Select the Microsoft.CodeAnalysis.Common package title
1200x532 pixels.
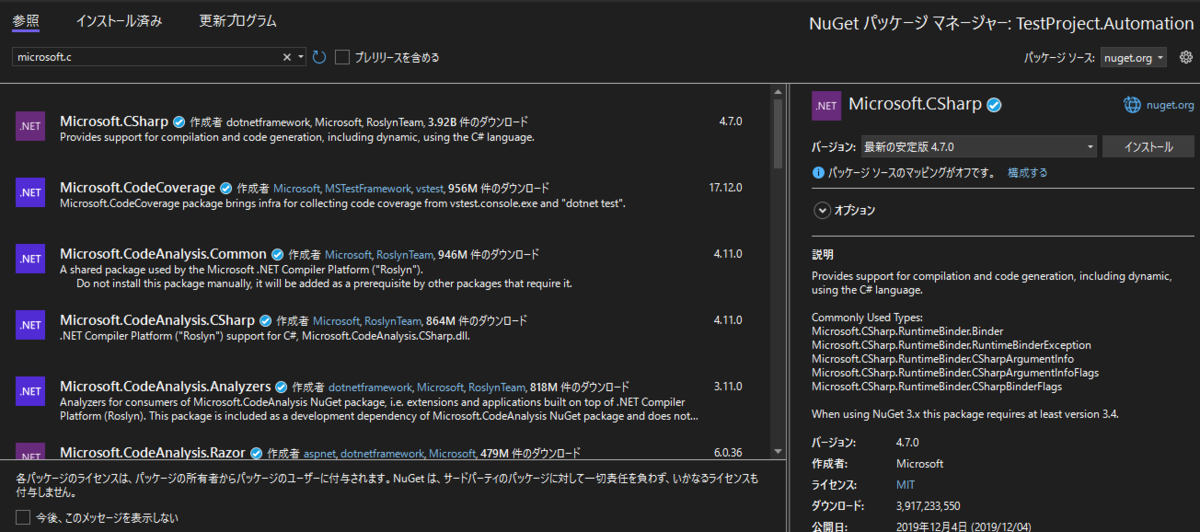(163, 254)
